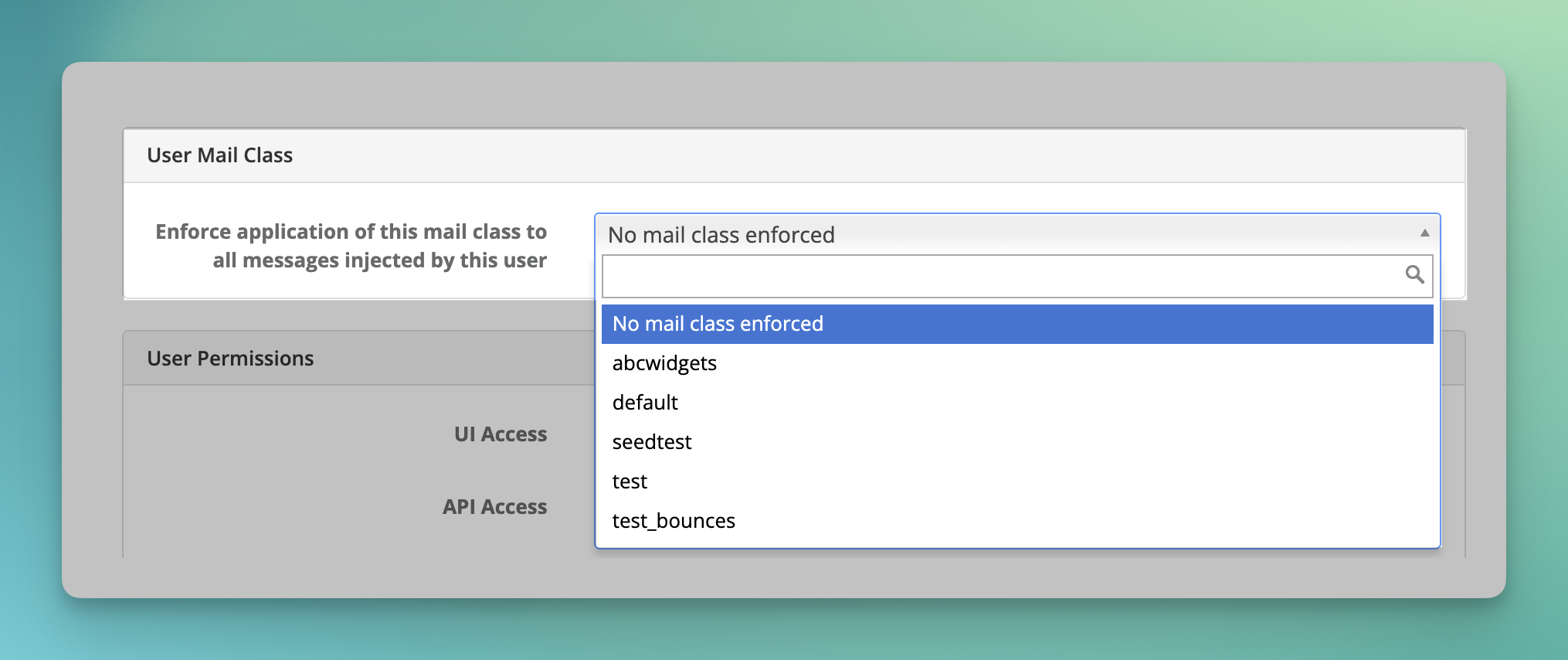Choose the "test" mail class option
The height and width of the screenshot is (660, 1568).
630,481
